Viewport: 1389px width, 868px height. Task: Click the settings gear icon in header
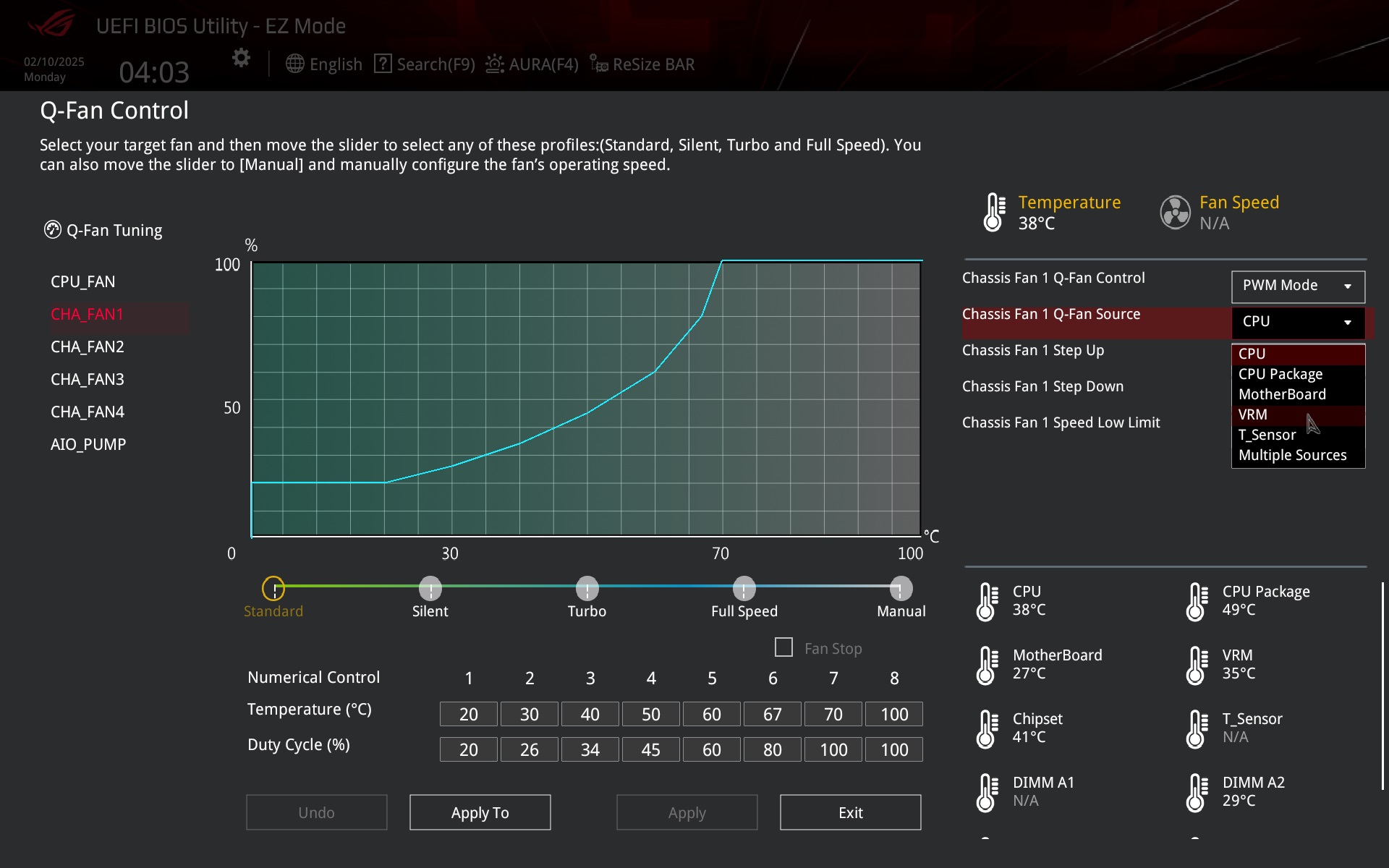(241, 58)
